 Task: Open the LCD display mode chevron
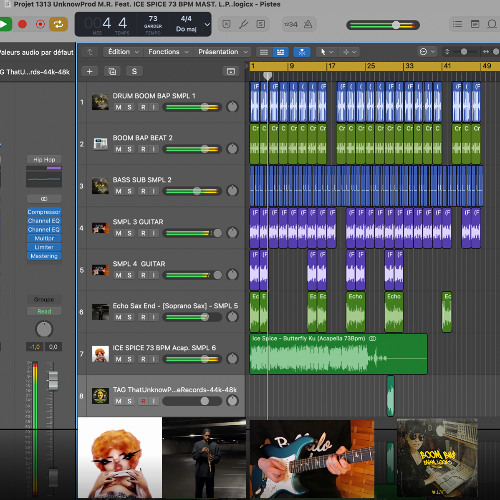pos(207,24)
